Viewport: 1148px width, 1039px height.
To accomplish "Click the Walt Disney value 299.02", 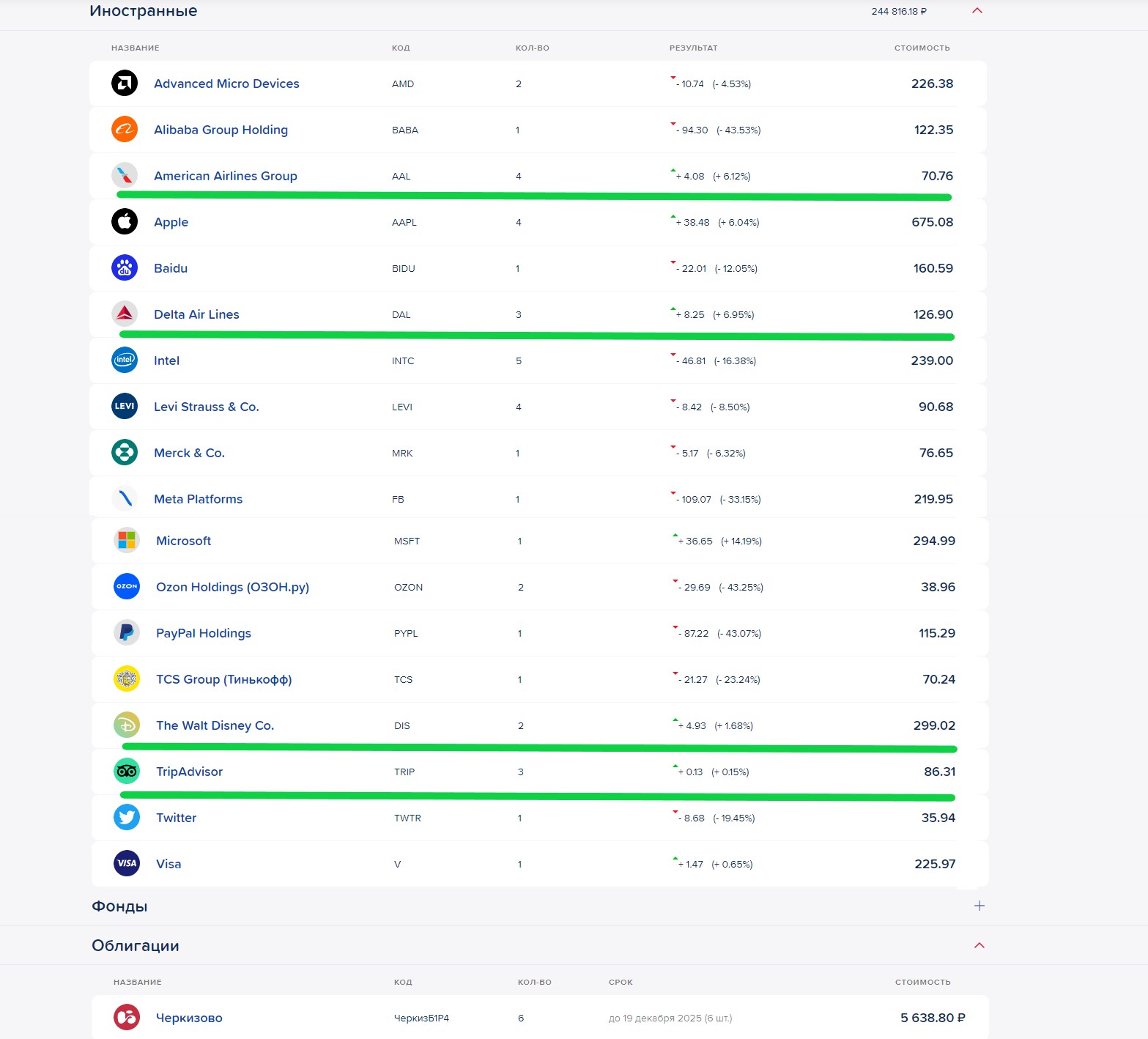I will pyautogui.click(x=934, y=725).
